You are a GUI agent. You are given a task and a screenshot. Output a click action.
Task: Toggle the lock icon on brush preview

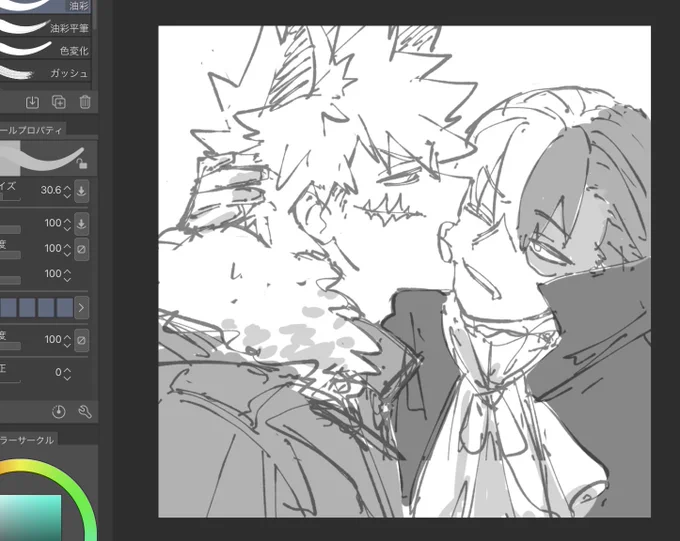[82, 163]
